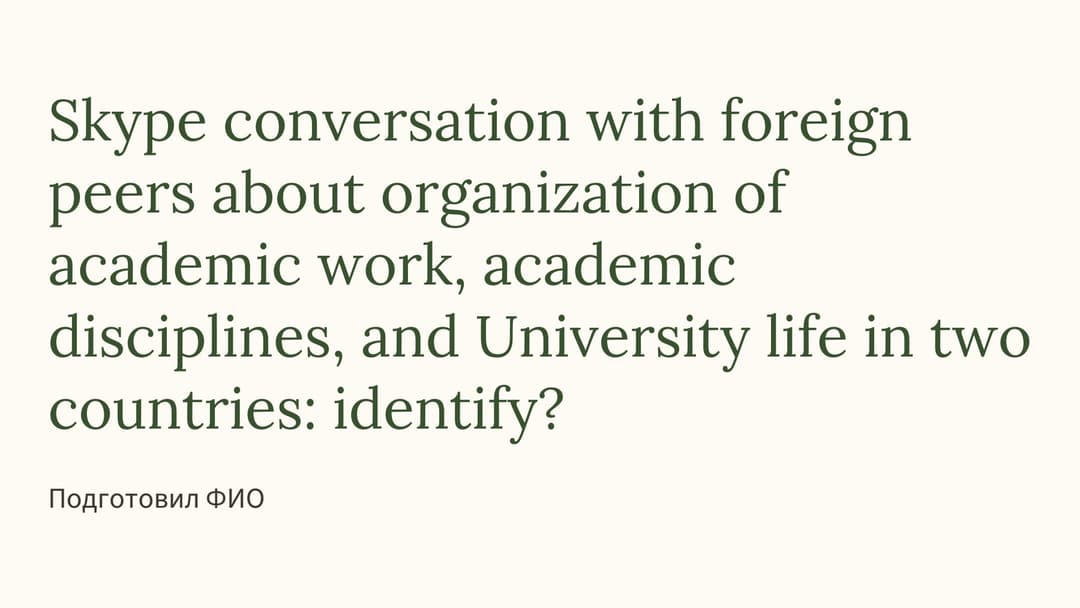Viewport: 1080px width, 608px height.
Task: Click the subtitle text "Подготовил ФИО"
Action: (x=156, y=499)
